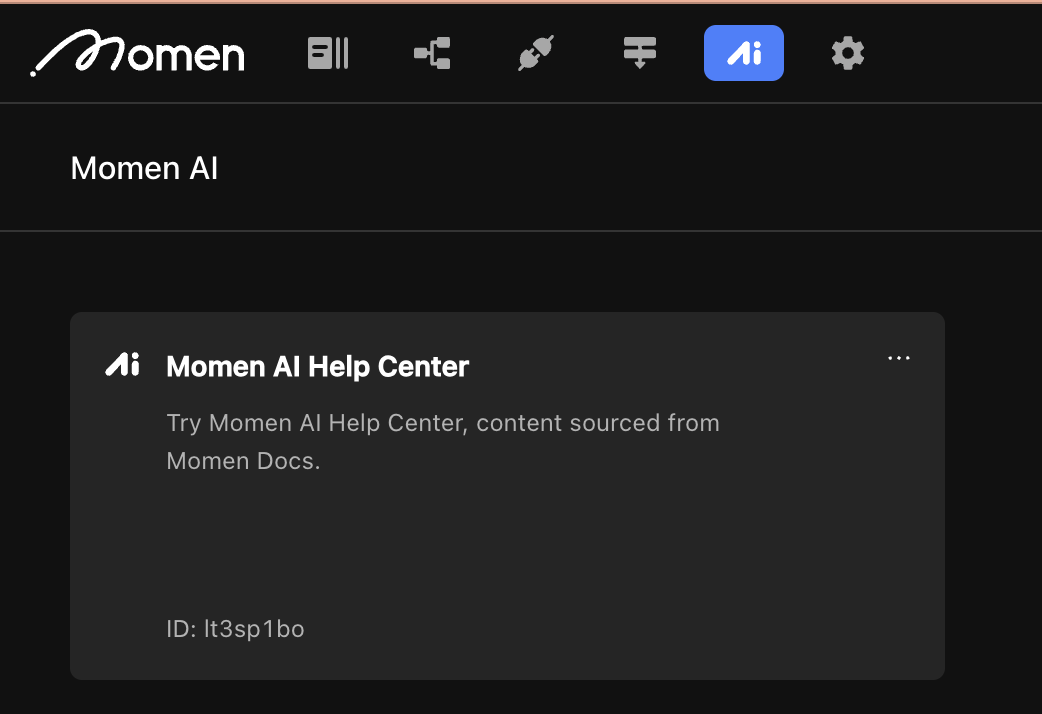
Task: Select the ID lt3sp1bo text
Action: 235,629
